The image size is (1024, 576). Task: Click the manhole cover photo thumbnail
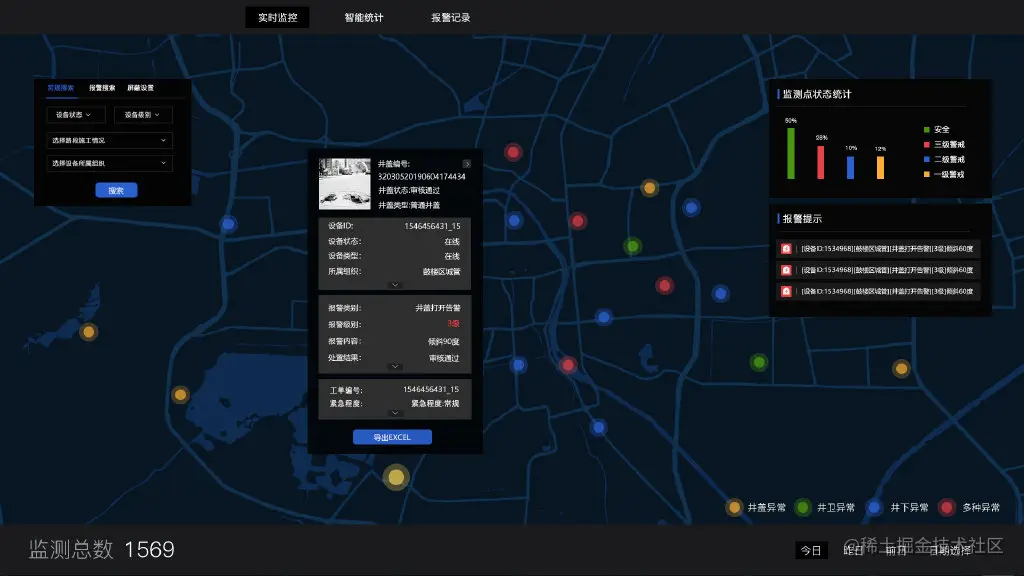[345, 184]
